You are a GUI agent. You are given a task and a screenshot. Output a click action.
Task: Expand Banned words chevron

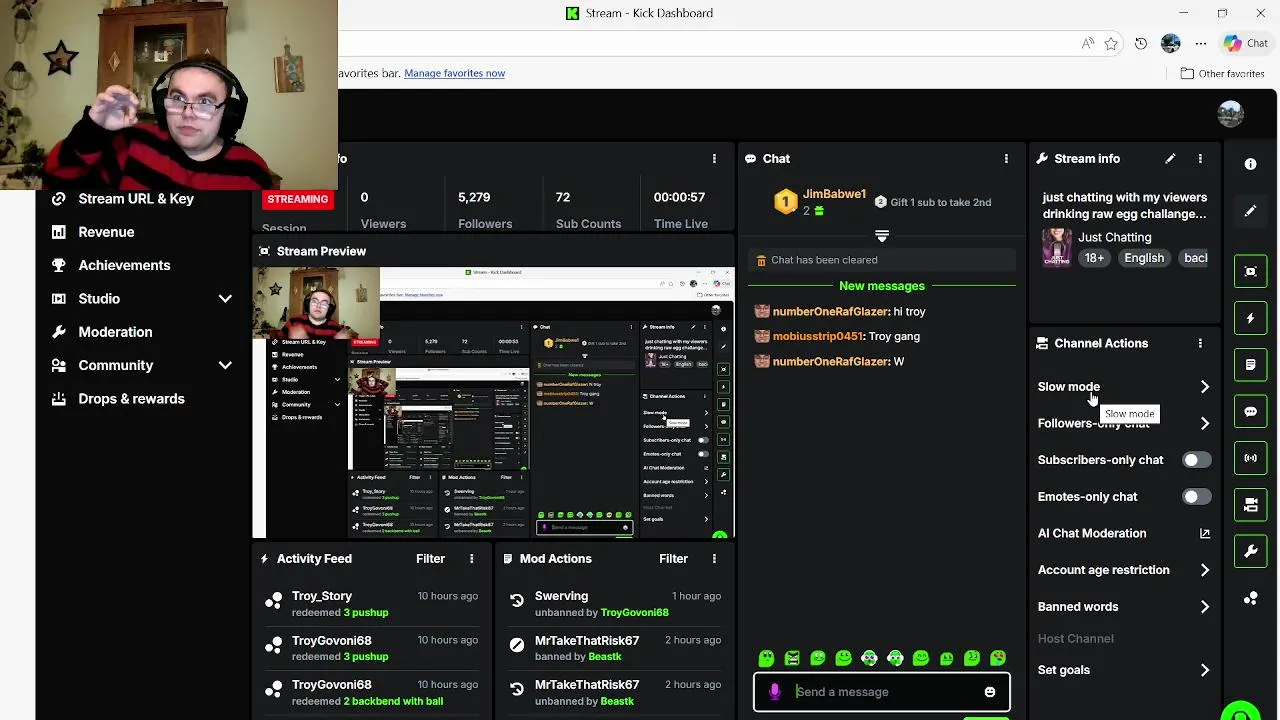pyautogui.click(x=1204, y=607)
